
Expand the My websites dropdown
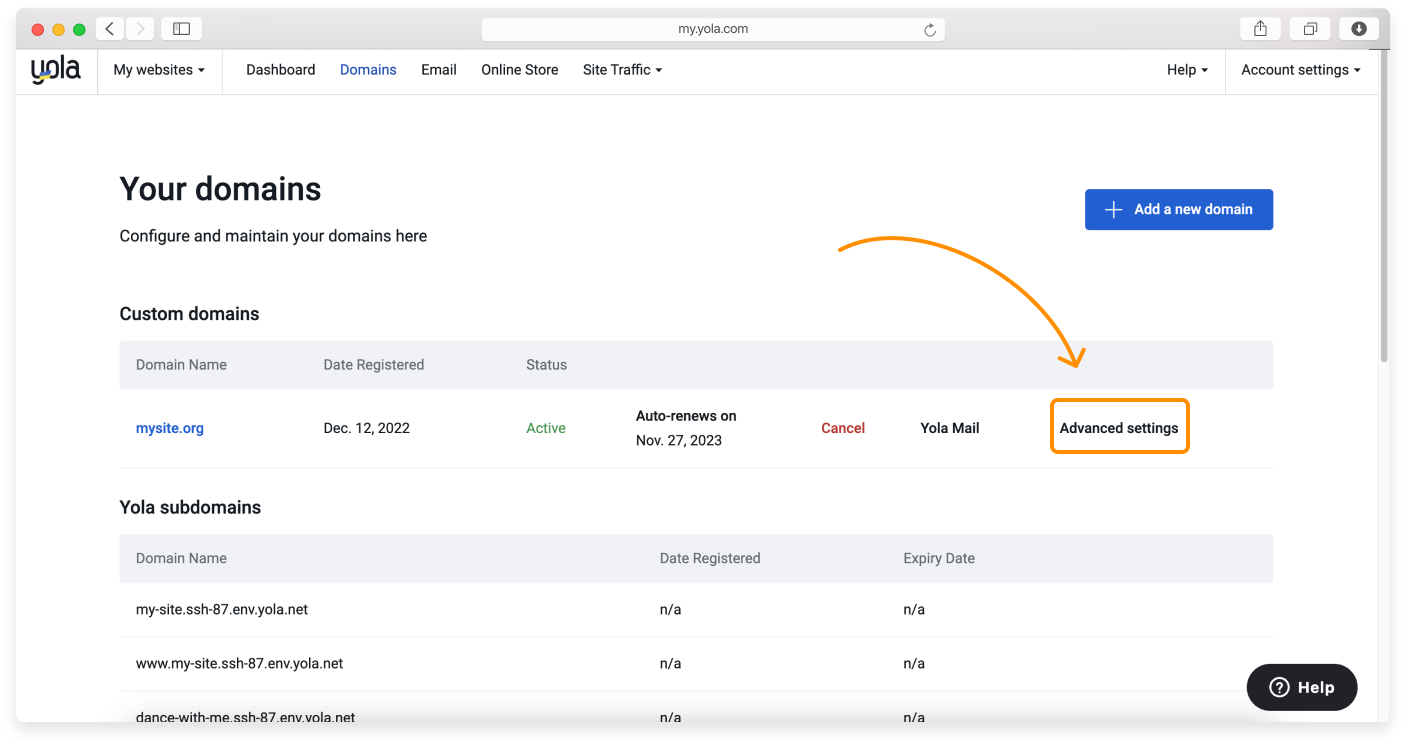pos(159,70)
